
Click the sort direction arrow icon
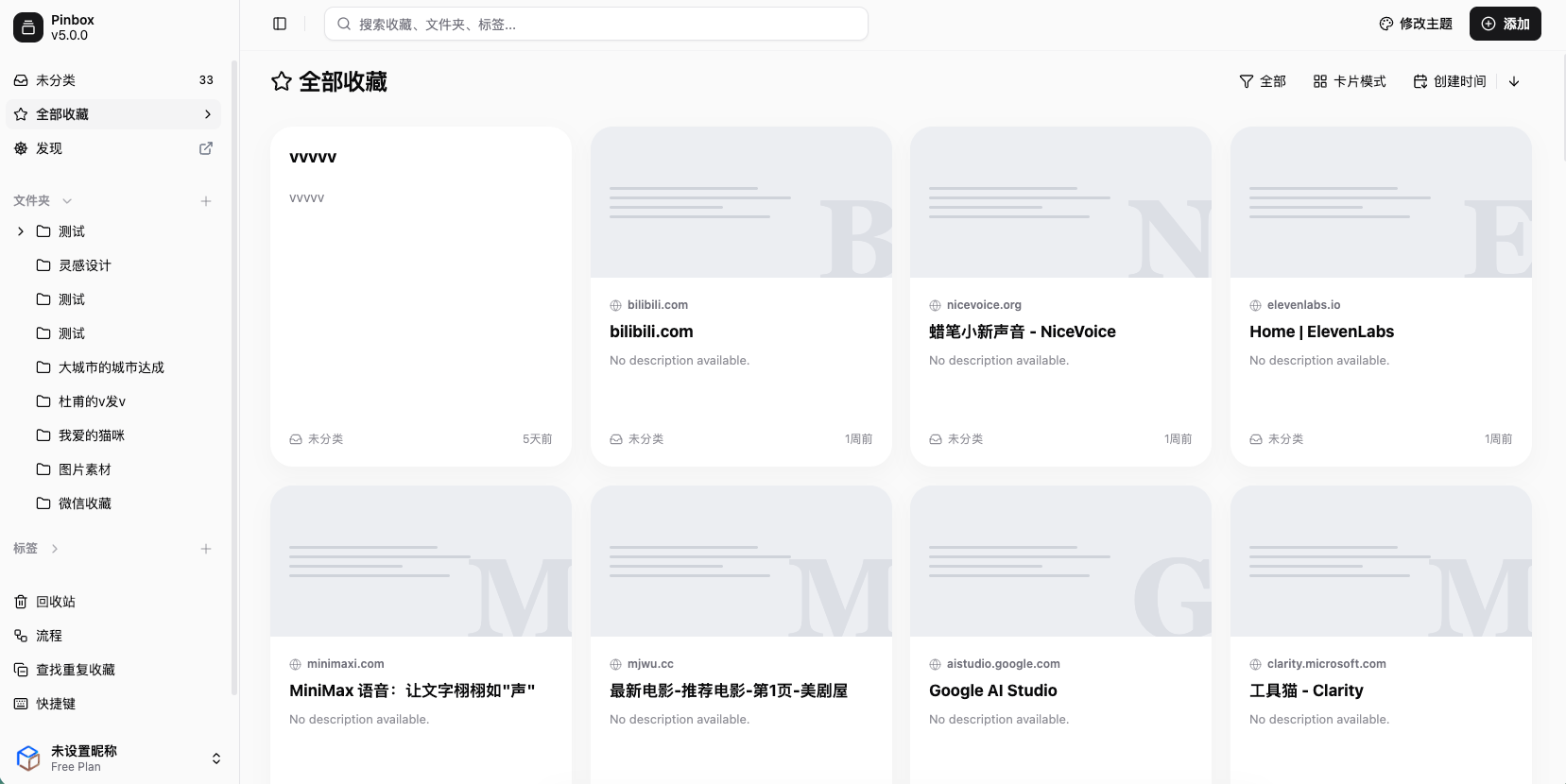coord(1514,81)
